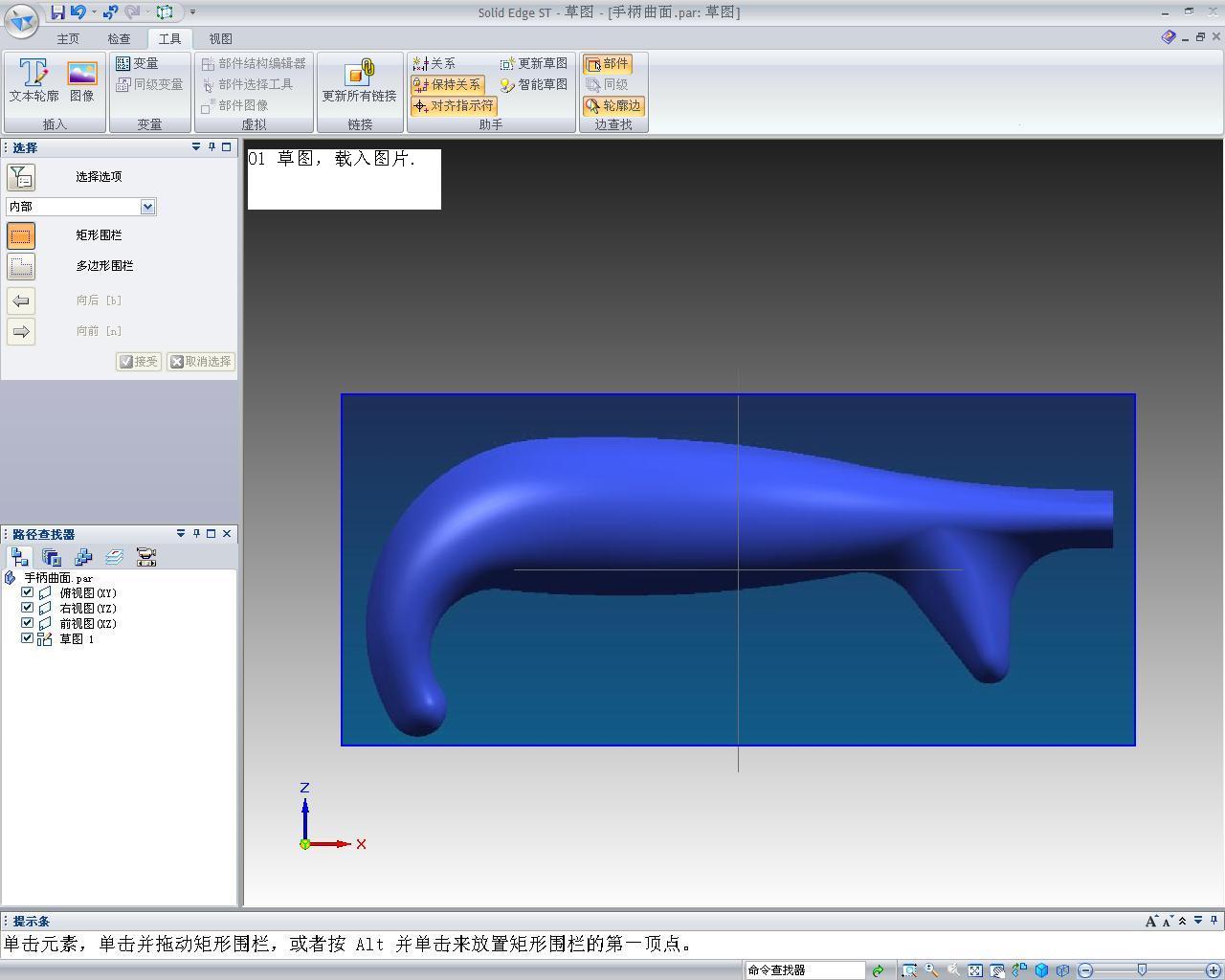This screenshot has width=1225, height=980.
Task: Select the 部件 edge locate option
Action: click(607, 63)
